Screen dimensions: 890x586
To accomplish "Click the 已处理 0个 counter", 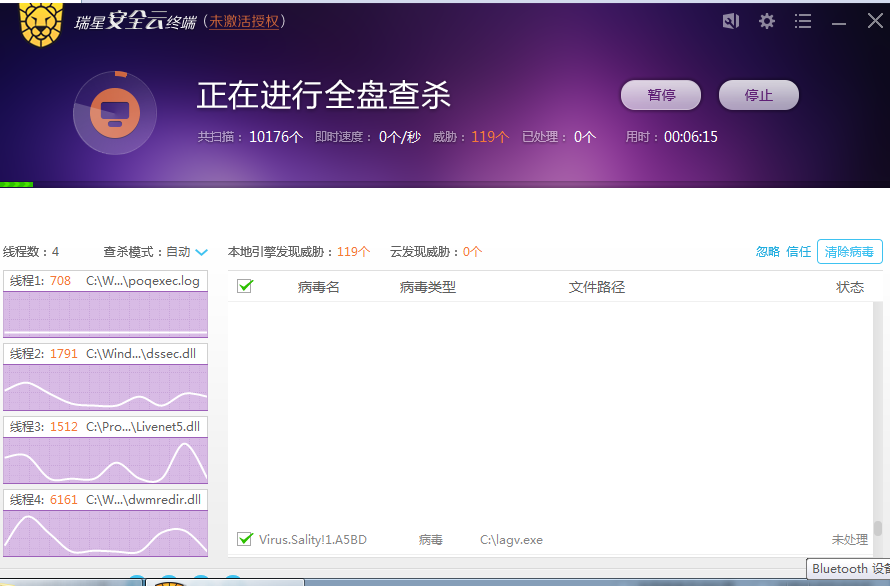I will pos(559,137).
